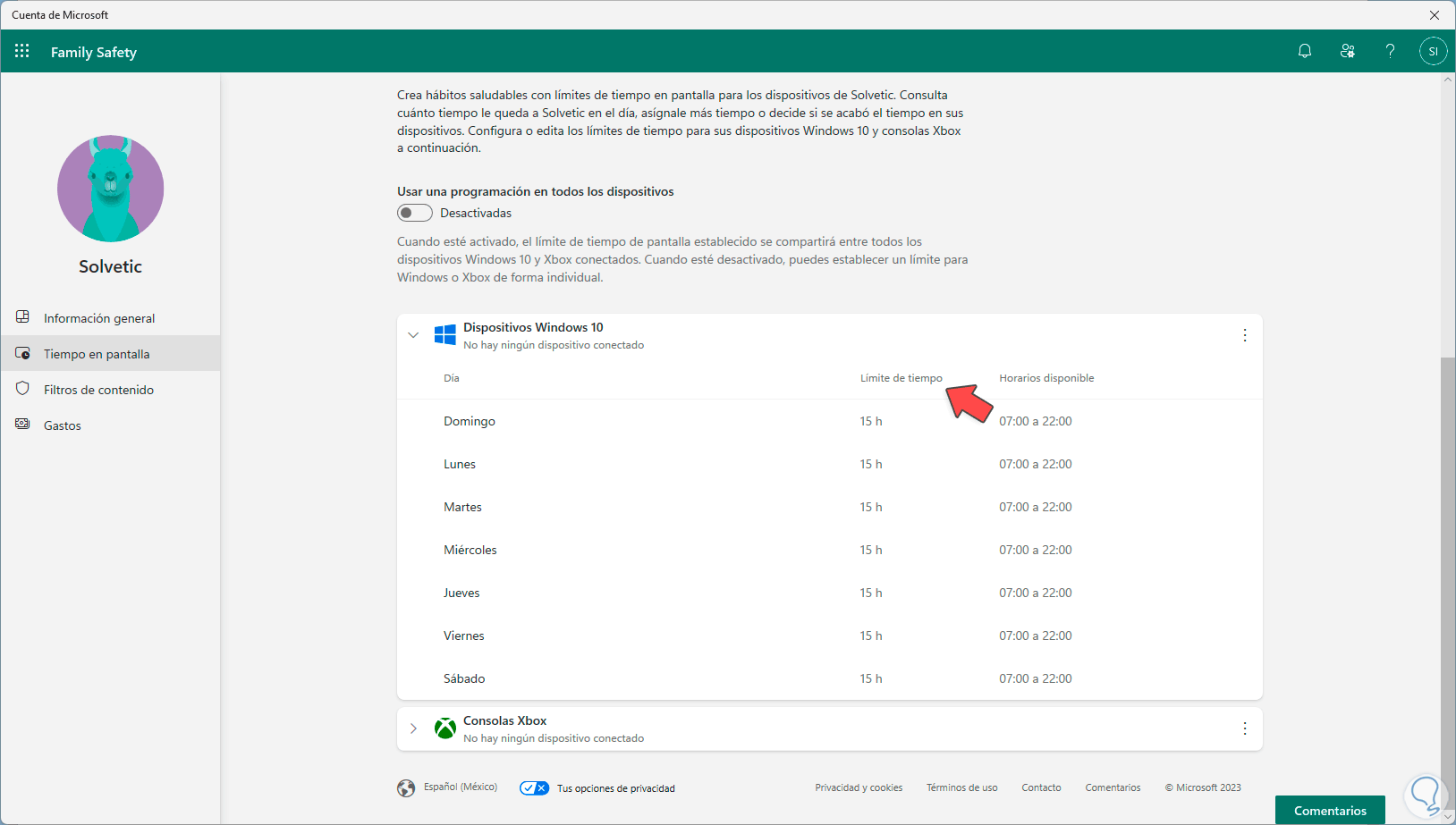Open more options for Consolas Xbox
Screen dimensions: 1456x825
point(1245,728)
